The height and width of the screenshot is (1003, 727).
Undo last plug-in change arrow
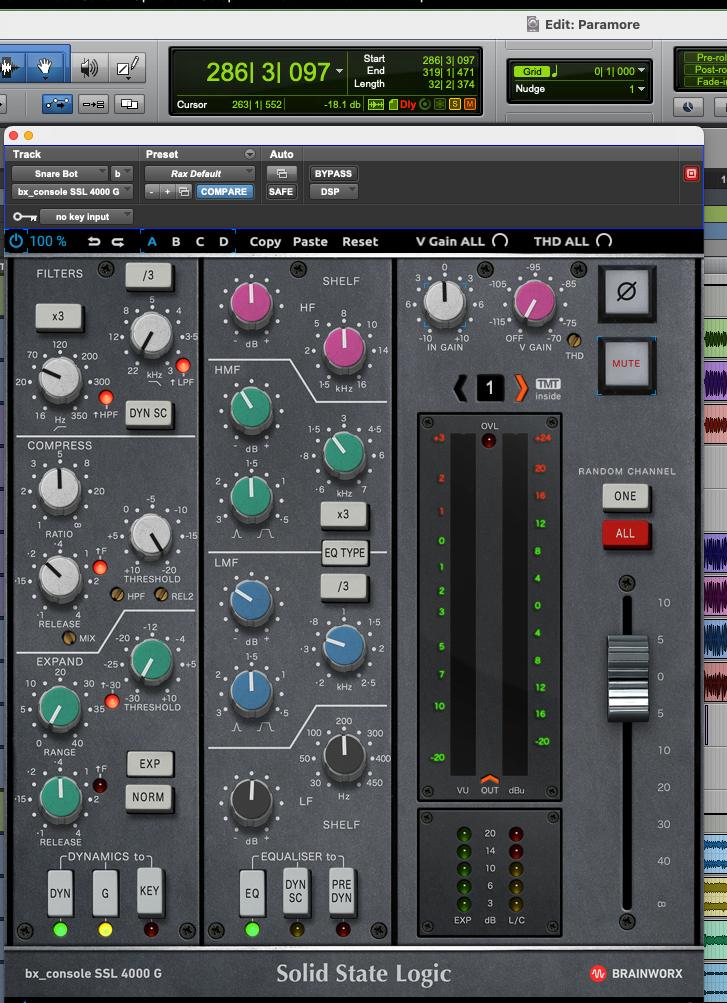point(94,242)
